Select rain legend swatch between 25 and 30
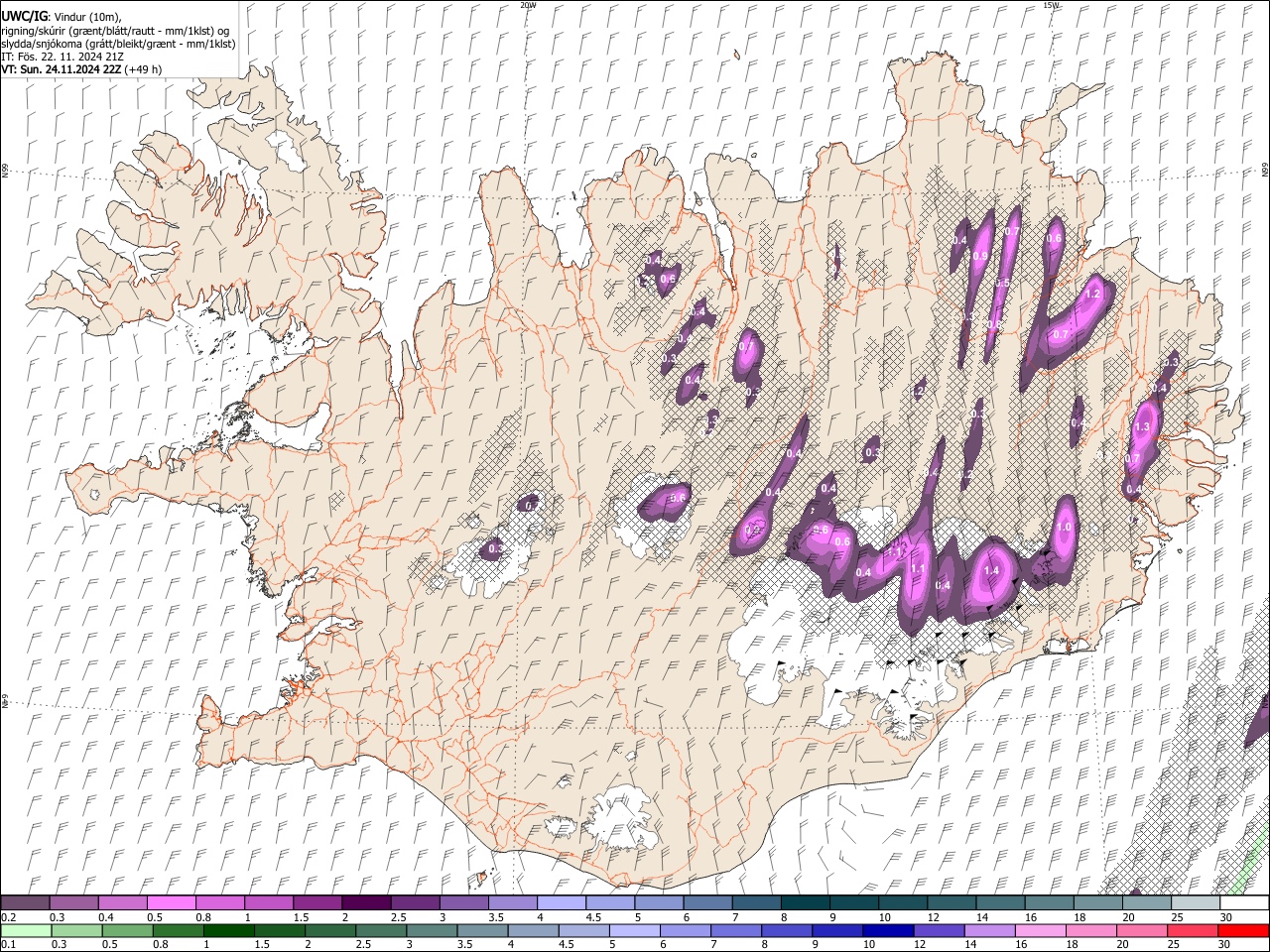The width and height of the screenshot is (1270, 952). coord(1193,930)
